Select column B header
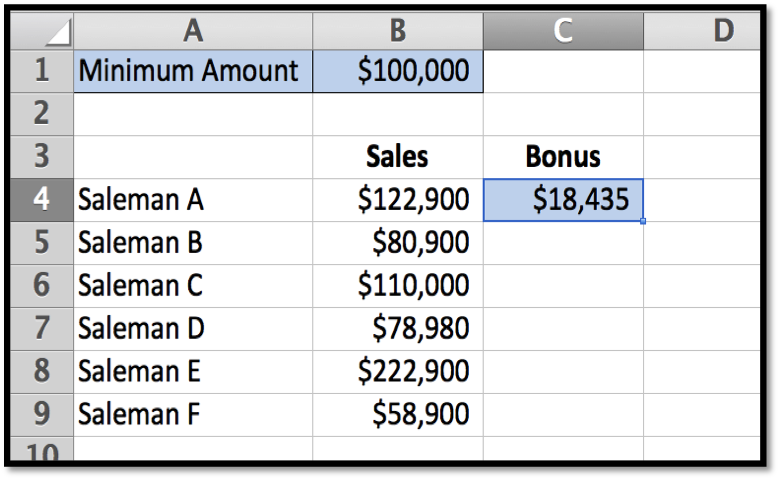780x480 pixels. pyautogui.click(x=397, y=32)
